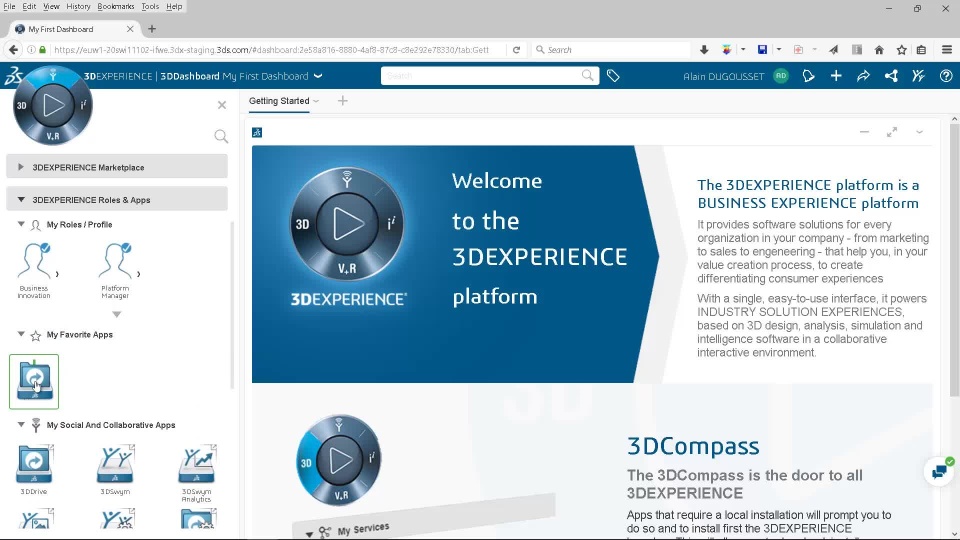Click the widget 3DS icon
Screen dimensions: 960x540
[257, 132]
